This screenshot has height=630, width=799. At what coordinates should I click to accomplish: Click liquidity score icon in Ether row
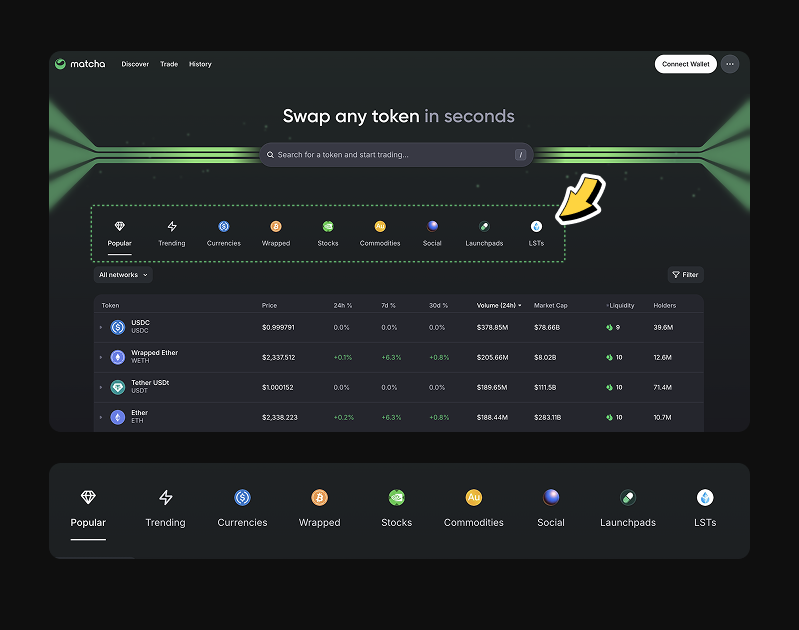[609, 417]
